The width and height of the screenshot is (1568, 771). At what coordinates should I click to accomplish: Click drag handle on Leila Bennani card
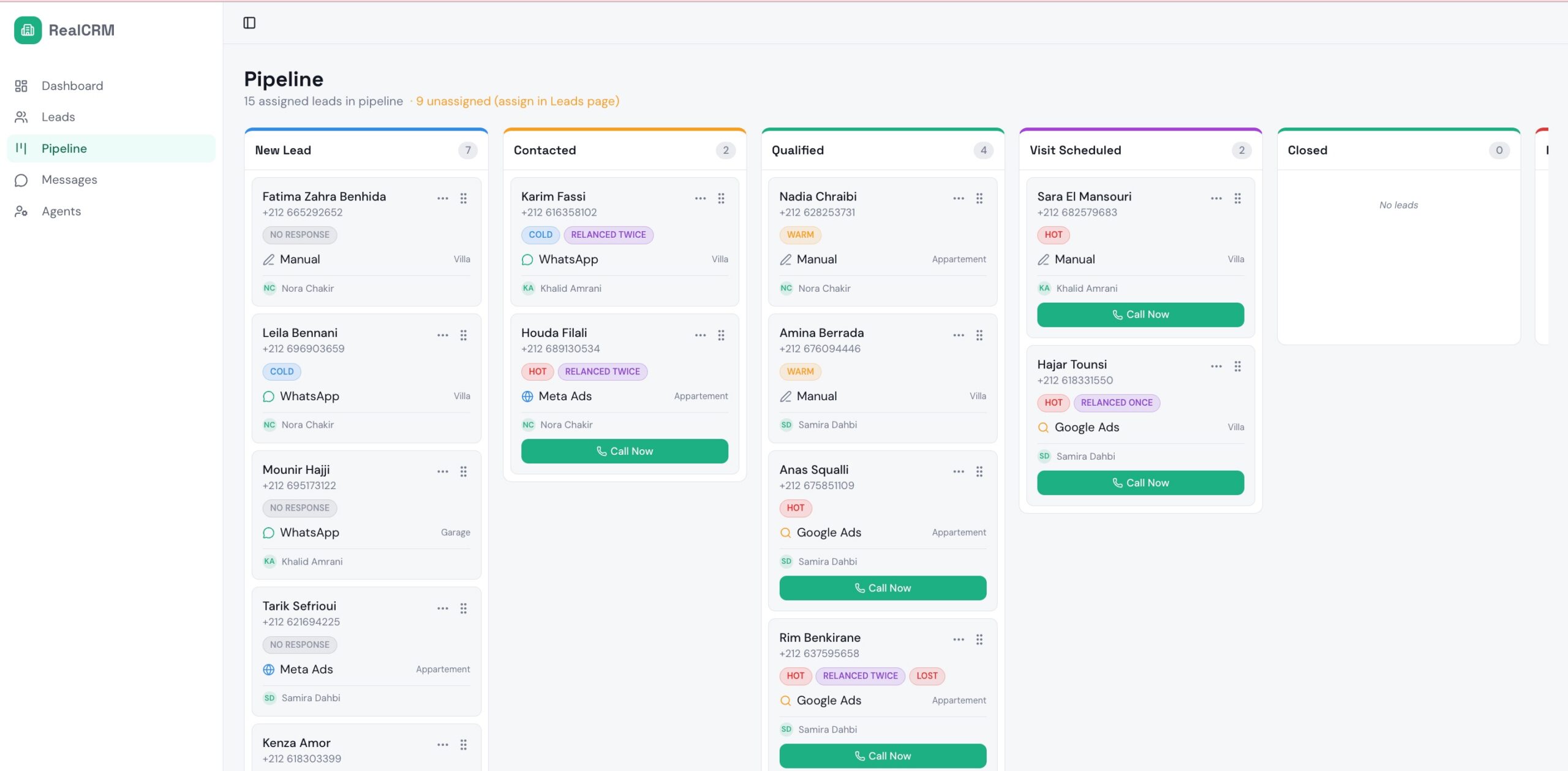(x=464, y=335)
